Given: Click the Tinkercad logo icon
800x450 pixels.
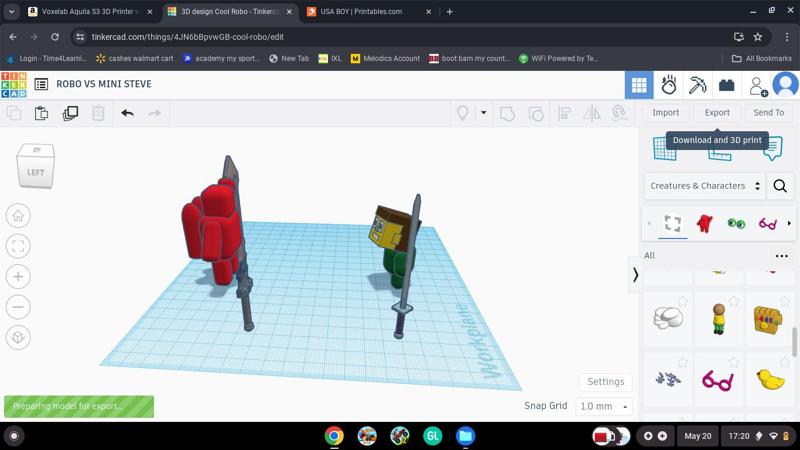Looking at the screenshot, I should pyautogui.click(x=14, y=84).
